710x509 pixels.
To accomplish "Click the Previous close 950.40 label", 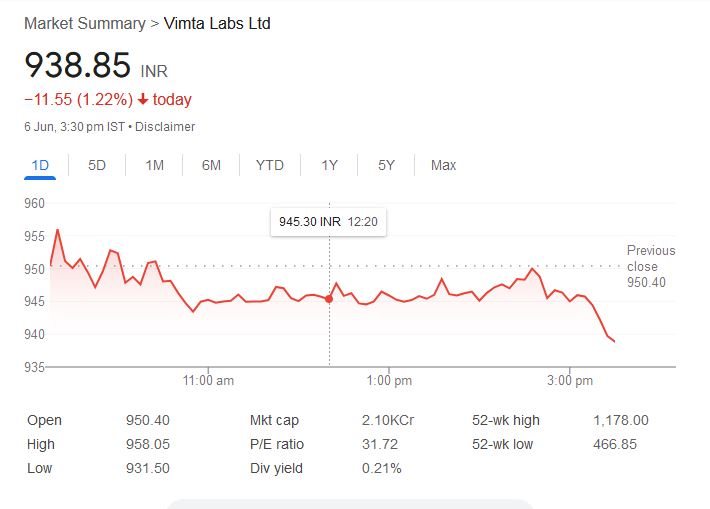I will 651,267.
